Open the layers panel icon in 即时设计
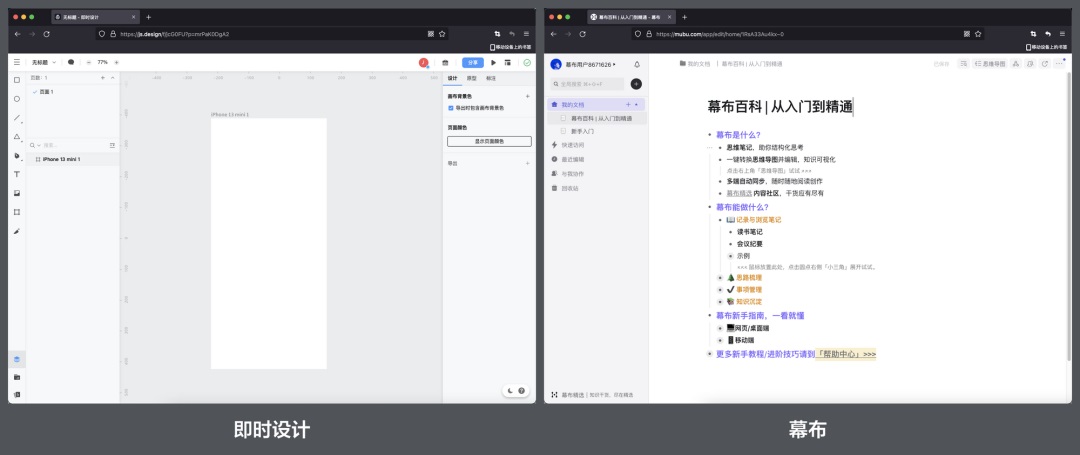 pyautogui.click(x=17, y=359)
